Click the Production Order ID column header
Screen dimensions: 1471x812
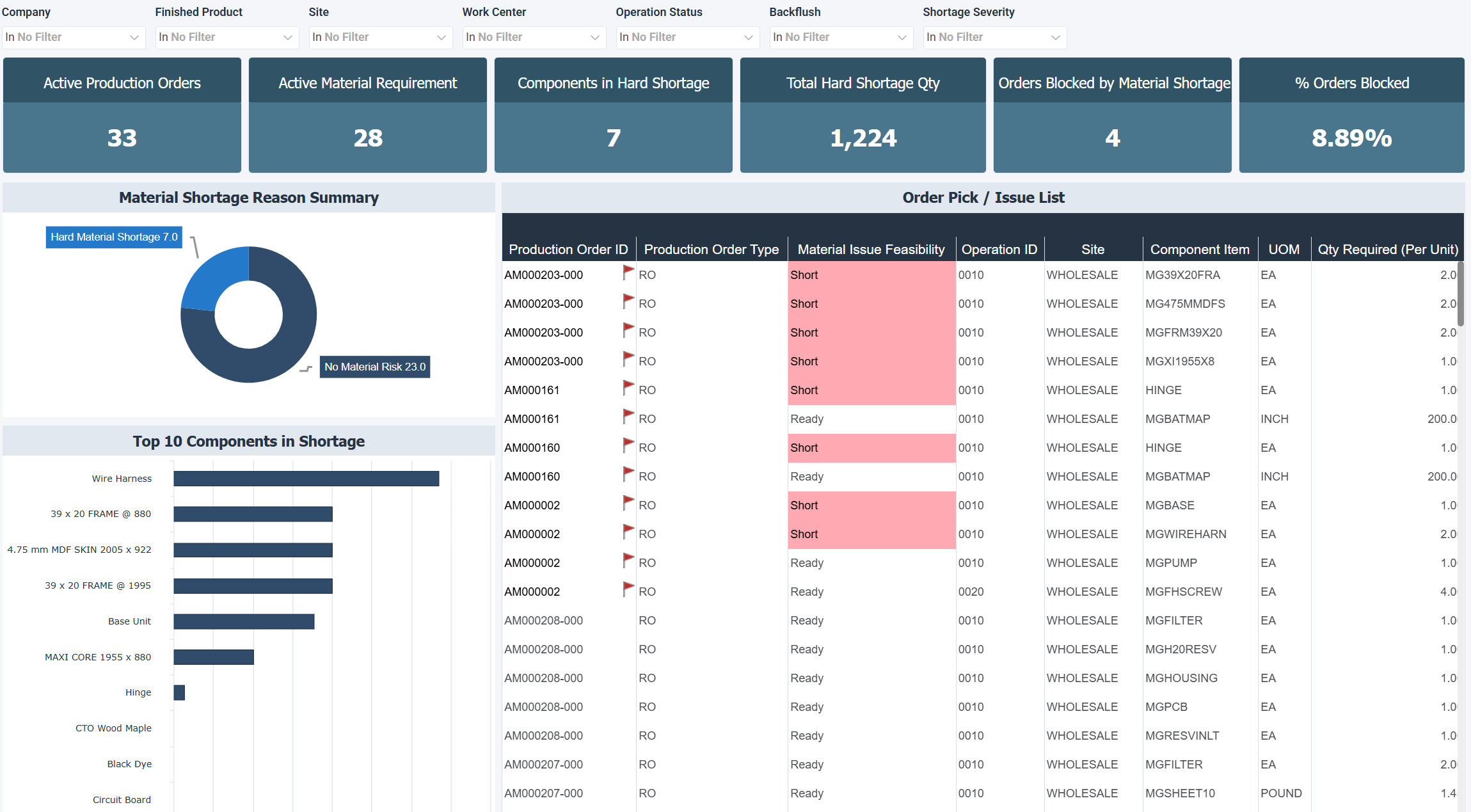click(x=568, y=250)
